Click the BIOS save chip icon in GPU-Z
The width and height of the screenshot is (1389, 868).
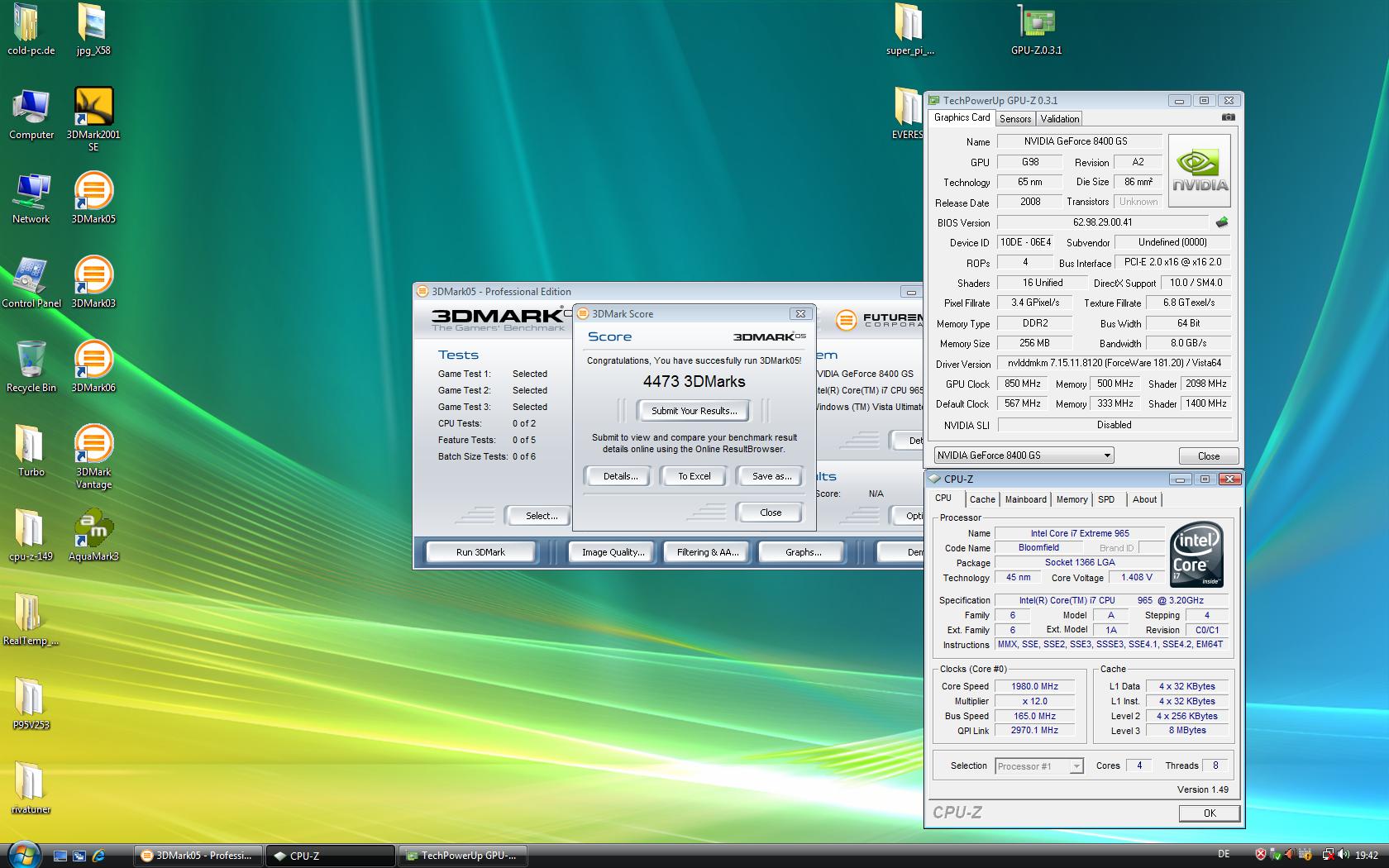pos(1222,222)
